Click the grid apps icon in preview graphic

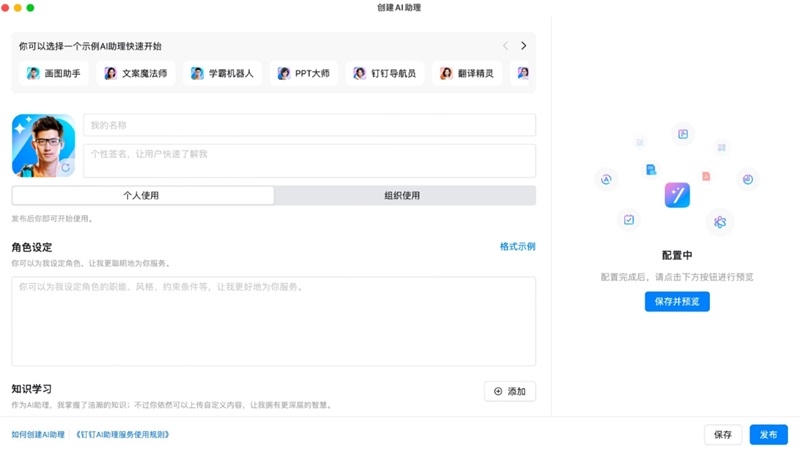(721, 147)
